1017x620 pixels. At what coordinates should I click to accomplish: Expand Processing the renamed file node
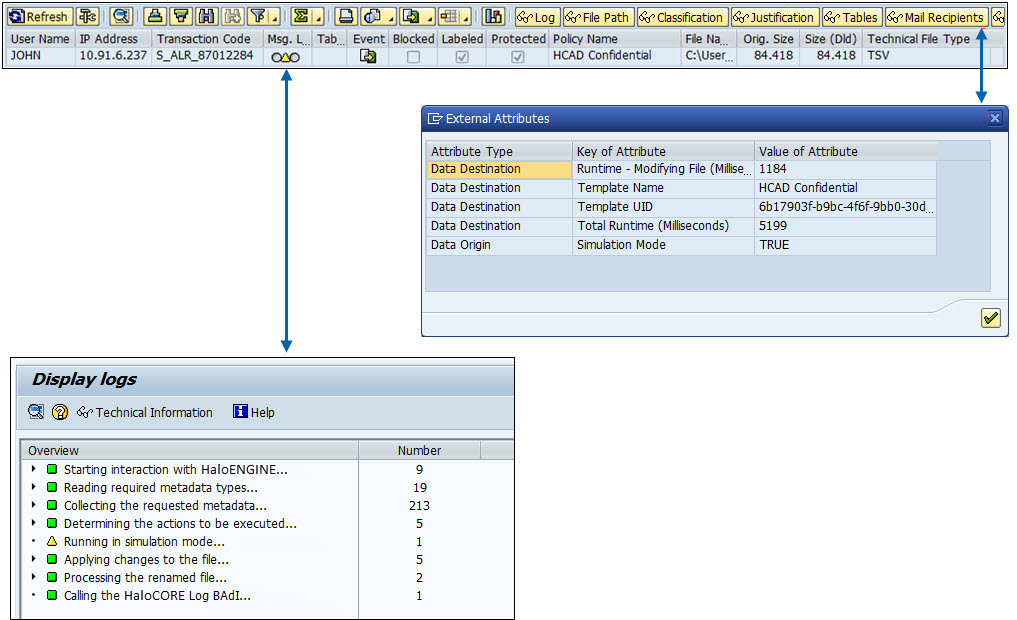33,577
